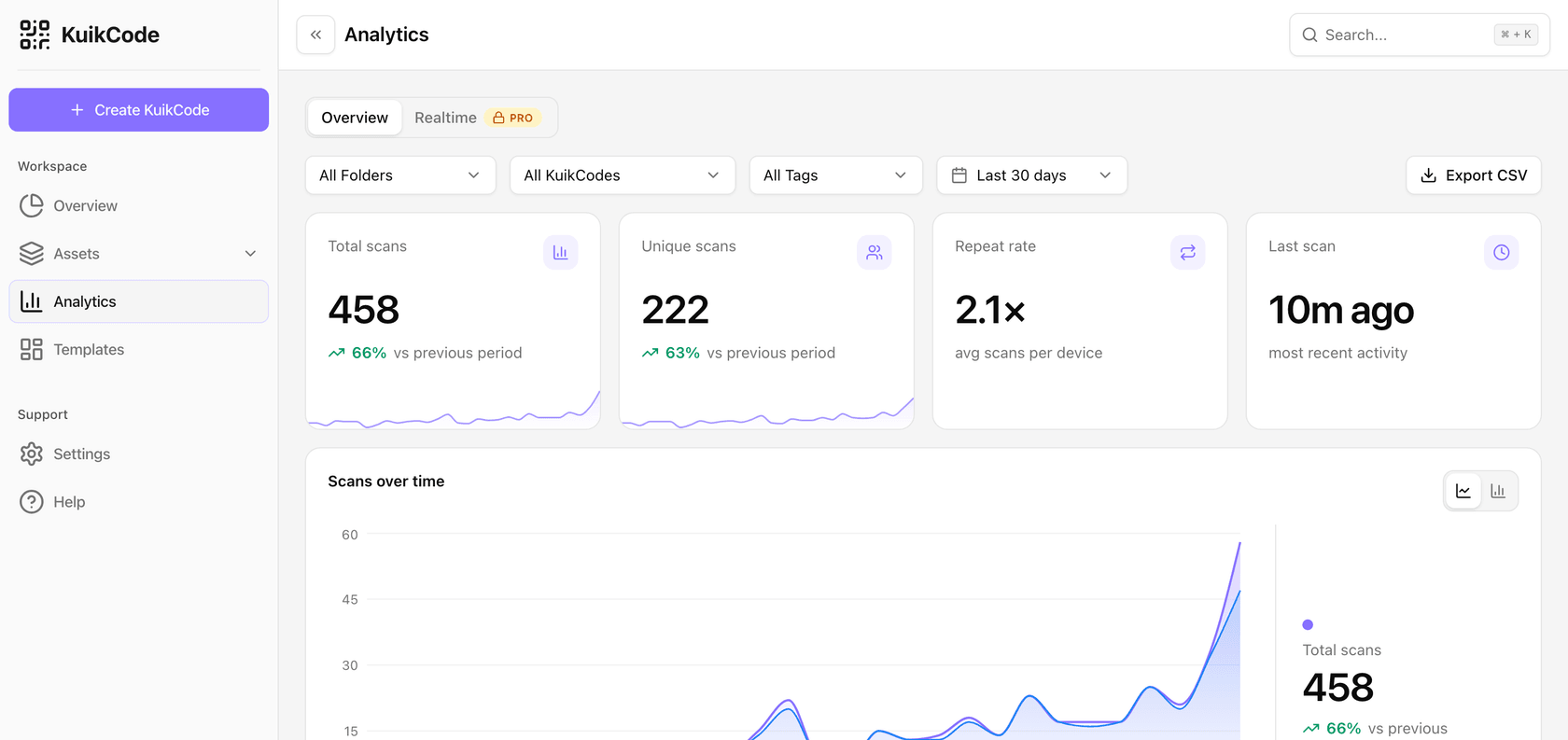The width and height of the screenshot is (1568, 740).
Task: Click the most recent activity text
Action: 1337,353
